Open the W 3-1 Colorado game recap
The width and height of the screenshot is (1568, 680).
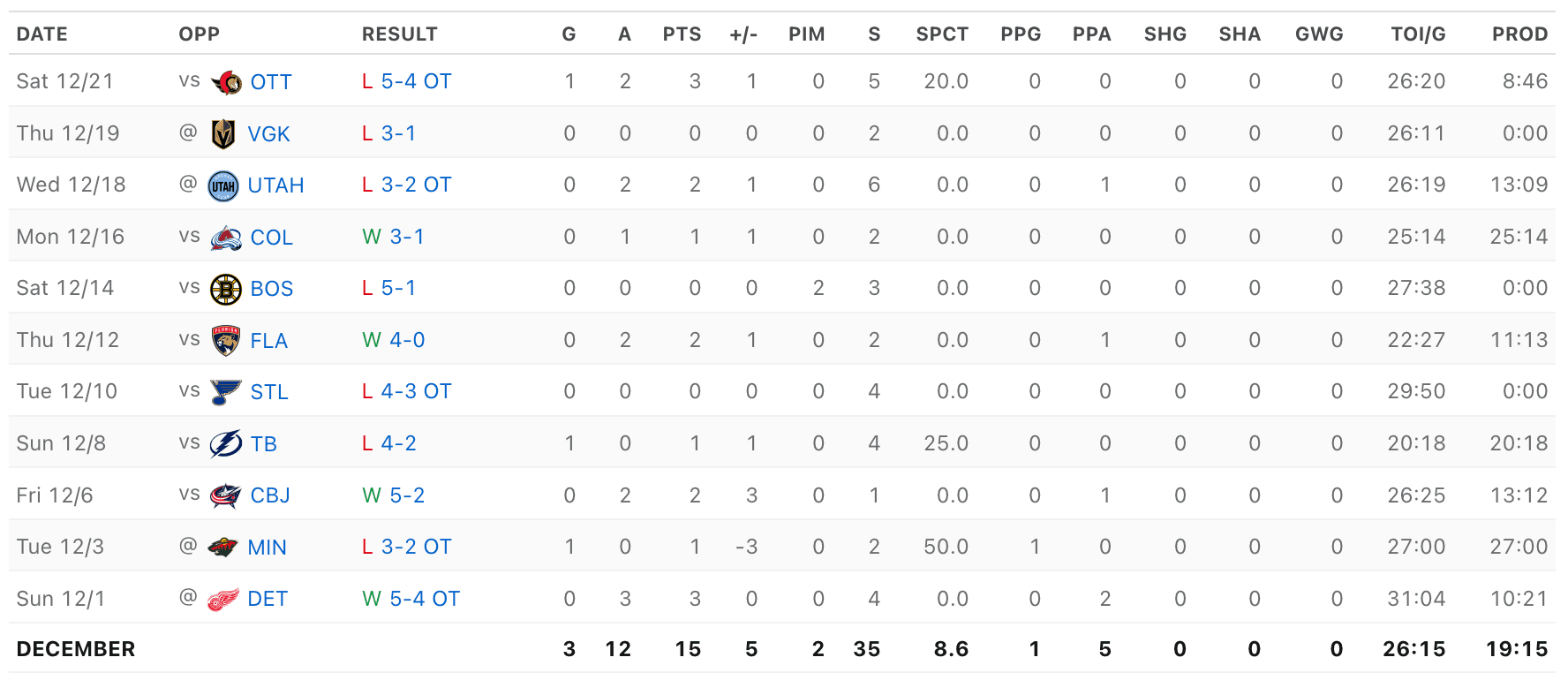coord(394,237)
